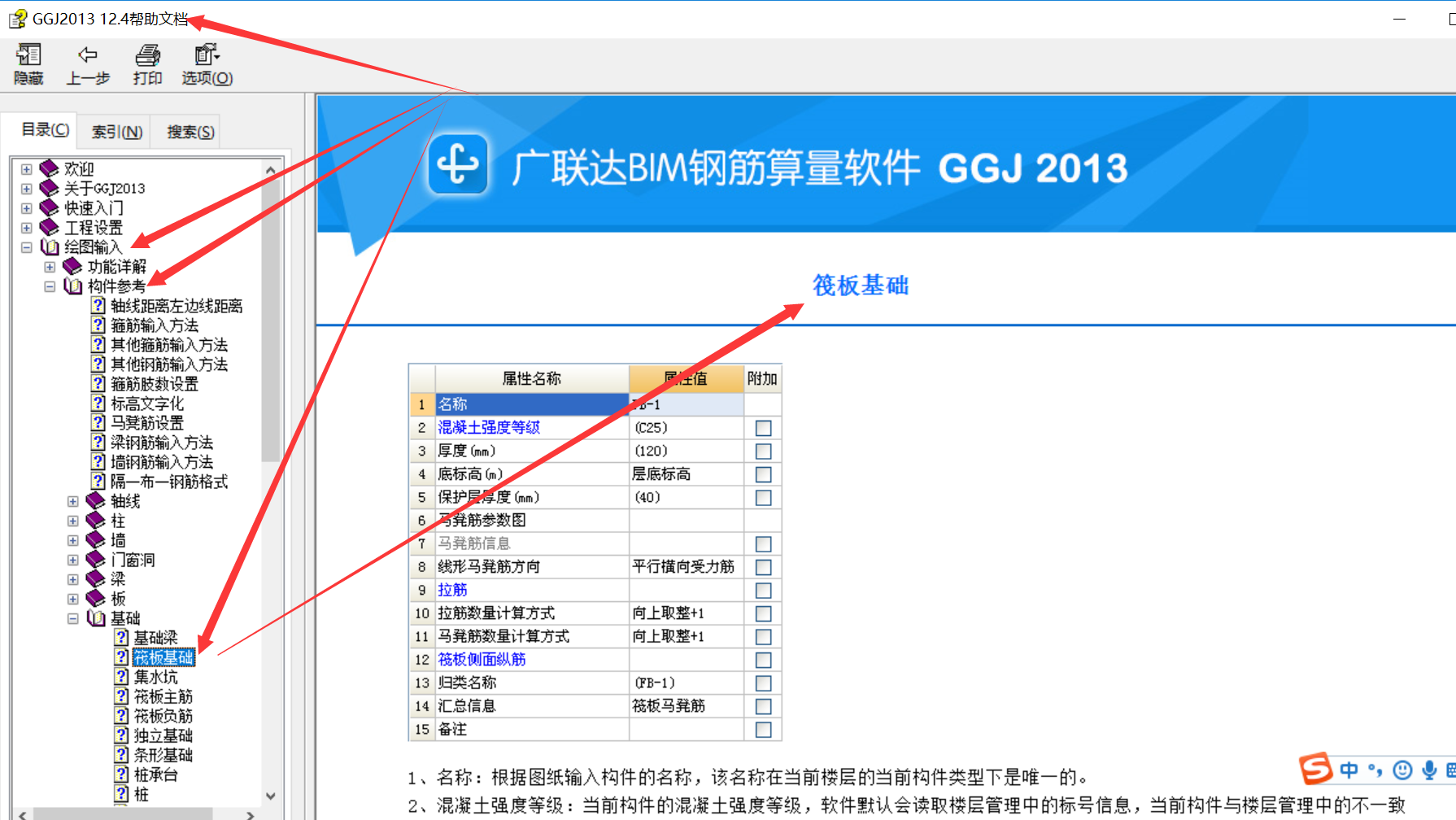
Task: Select the 名称 row in property table
Action: 532,404
